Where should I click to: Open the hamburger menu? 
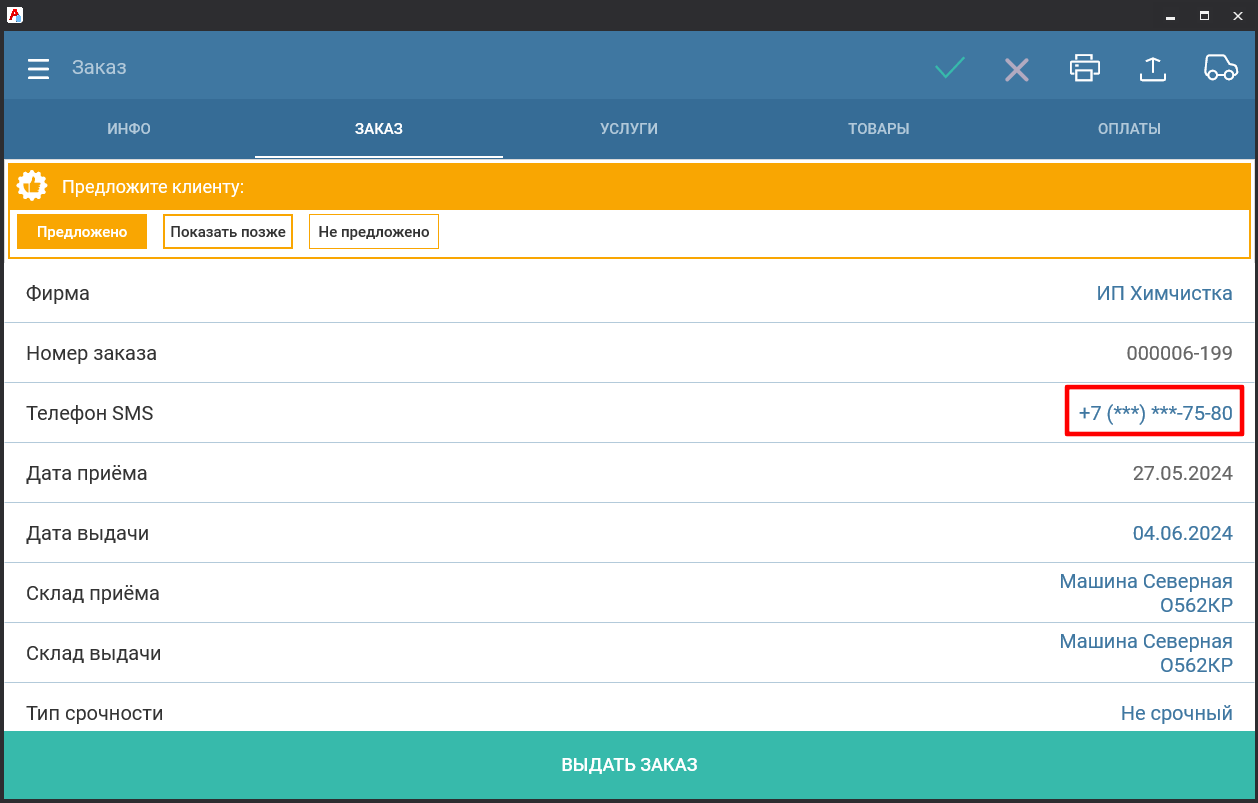pyautogui.click(x=38, y=68)
